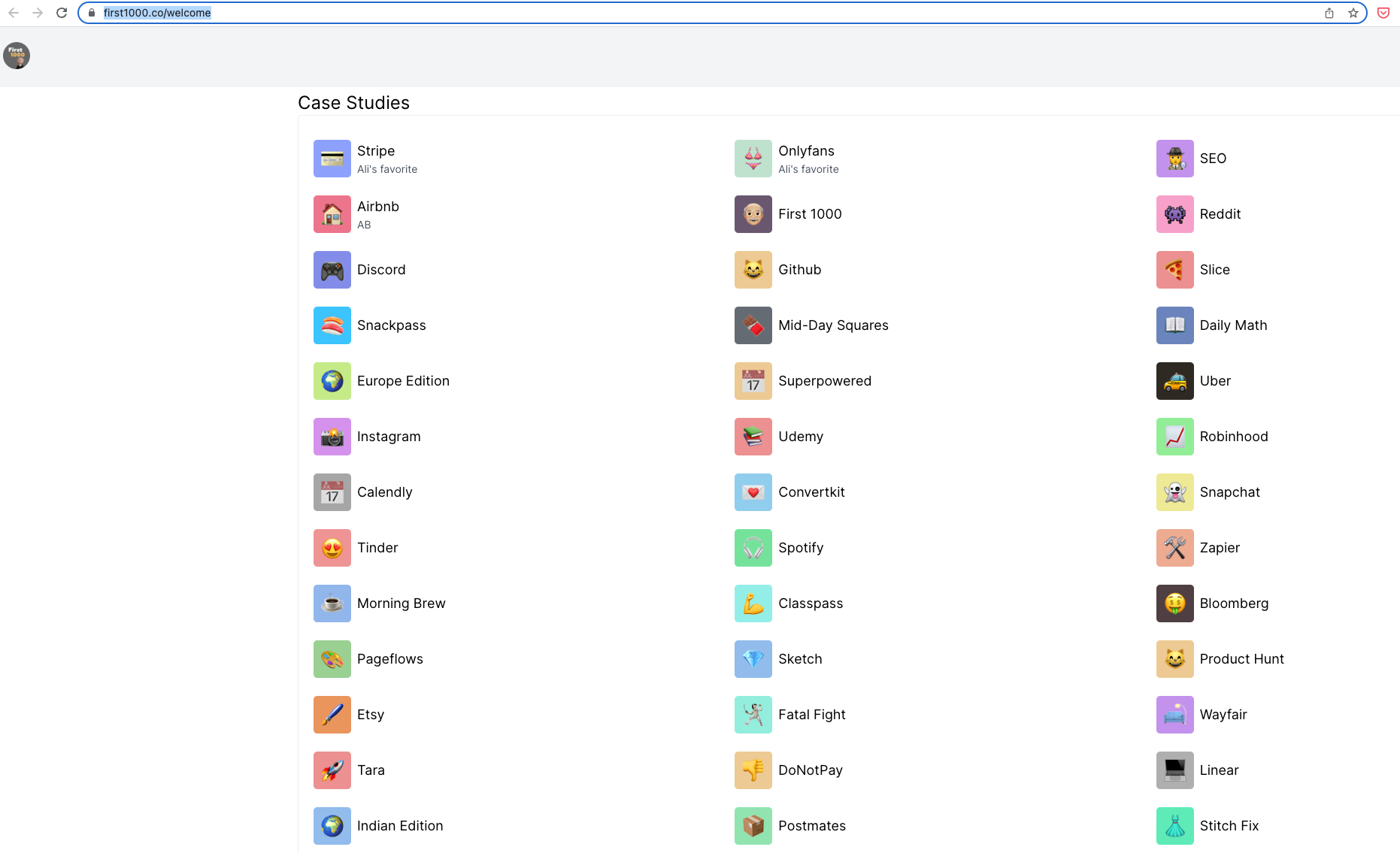Click the share icon in address bar
Screen dimensions: 1400x853
[1329, 13]
